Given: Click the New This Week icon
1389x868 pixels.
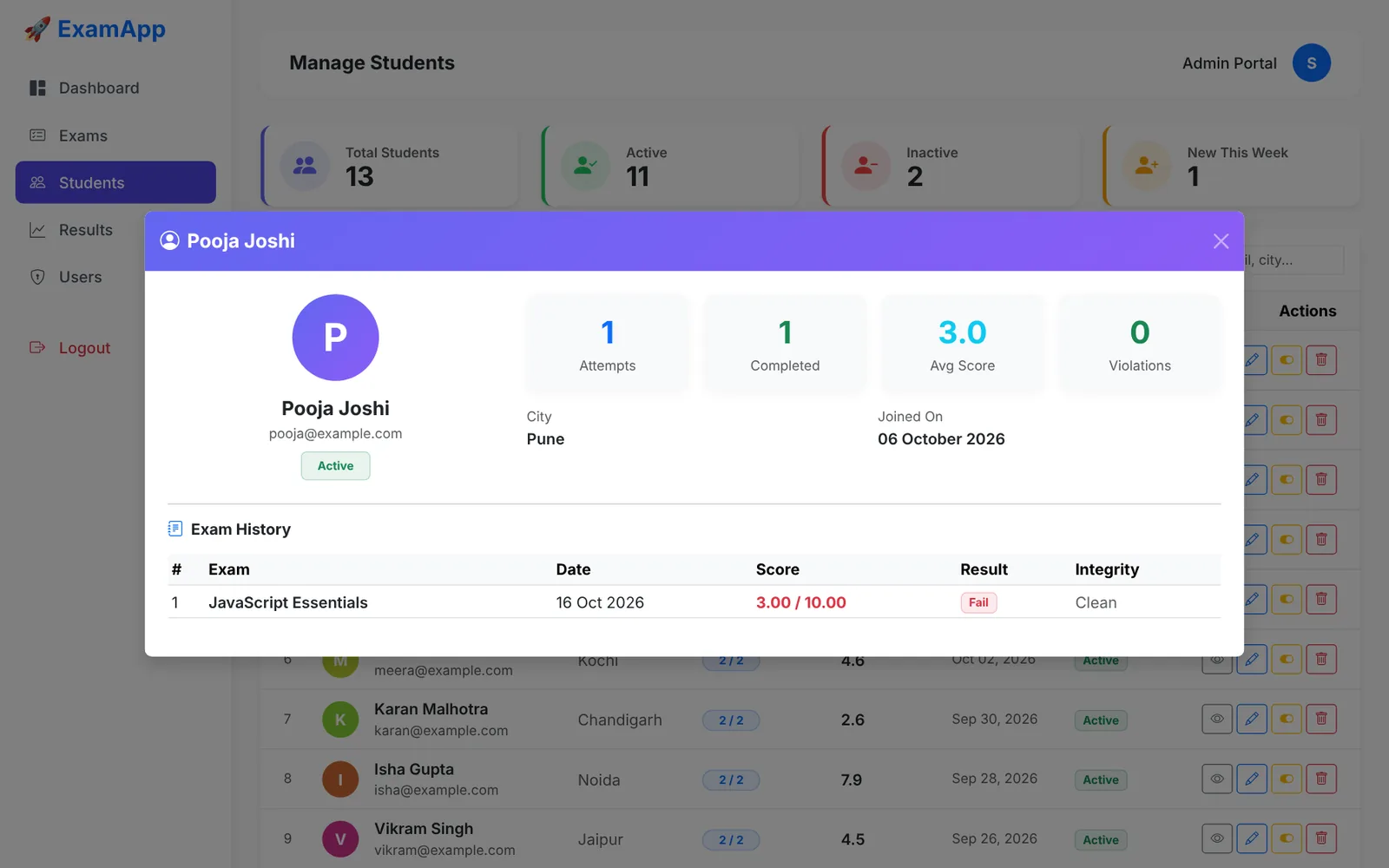Looking at the screenshot, I should tap(1147, 166).
